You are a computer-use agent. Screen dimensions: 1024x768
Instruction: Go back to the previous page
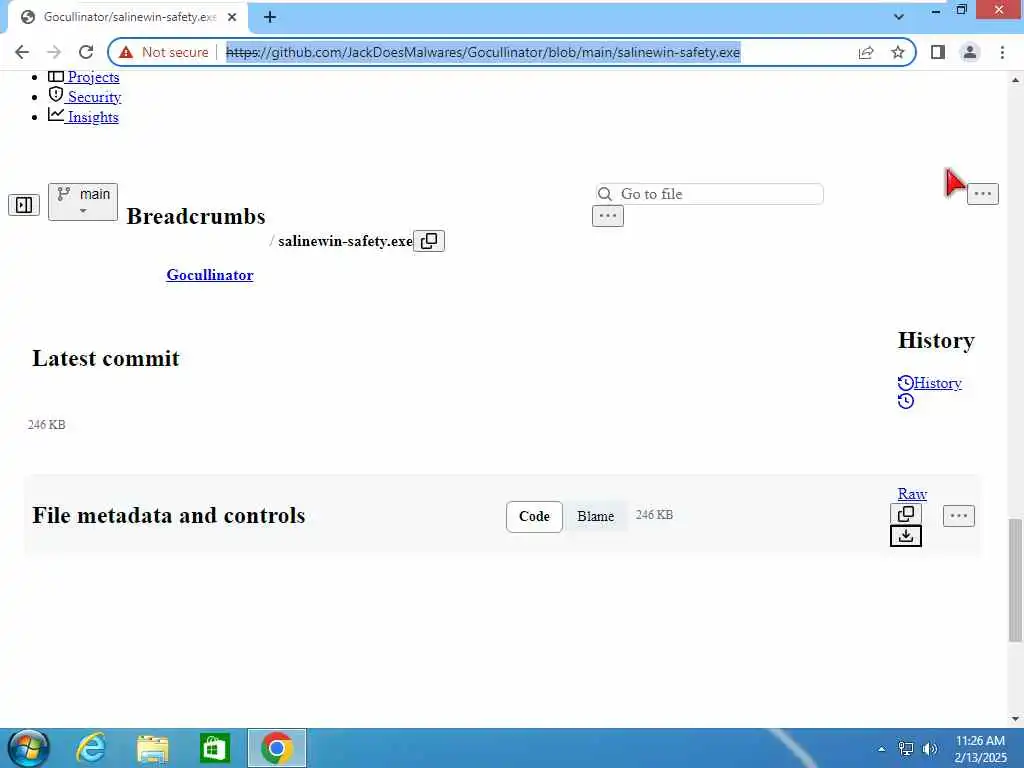(x=22, y=52)
